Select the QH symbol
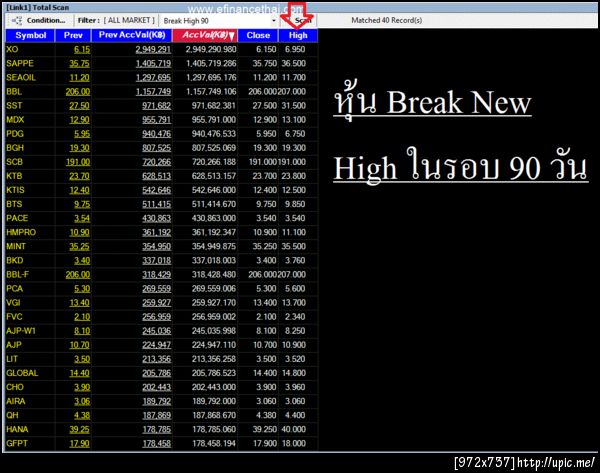The height and width of the screenshot is (473, 600). pos(12,416)
